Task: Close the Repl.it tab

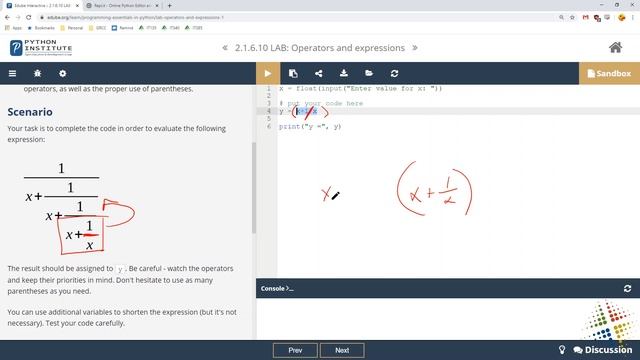Action: point(157,6)
